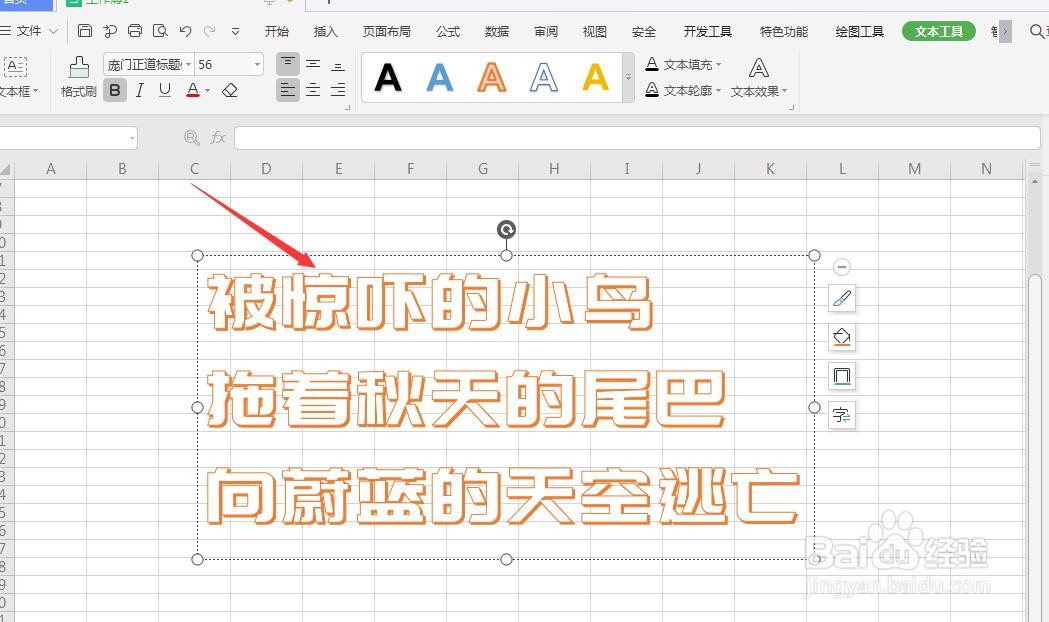Select column G header
The image size is (1049, 622).
coord(482,169)
